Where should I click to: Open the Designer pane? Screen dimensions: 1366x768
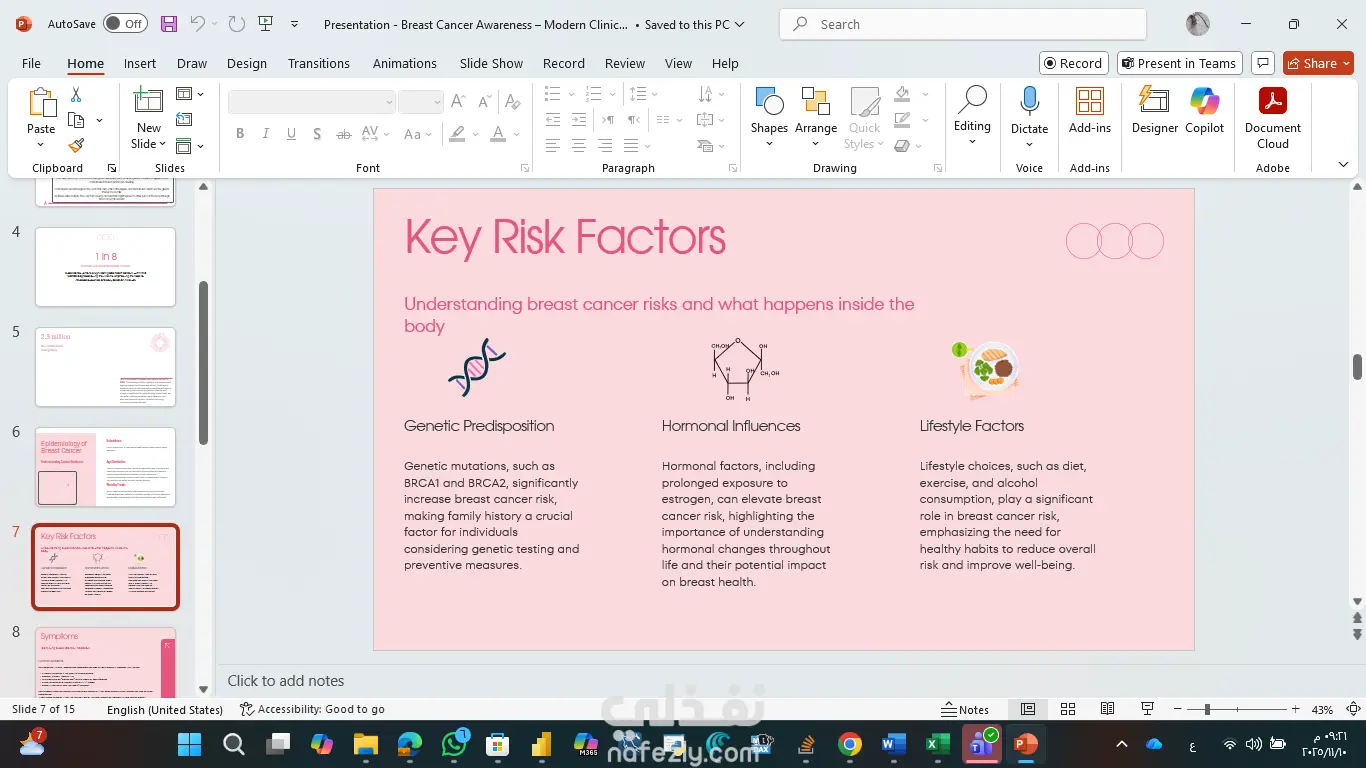1155,110
